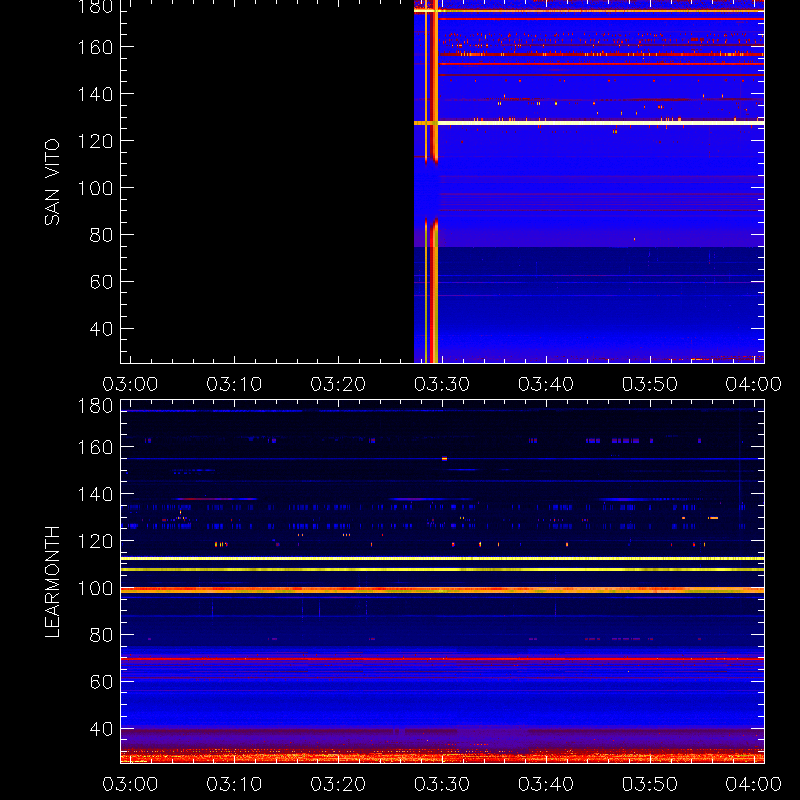The height and width of the screenshot is (800, 800).
Task: Pick the 04:00 time label under the Learmonth panel
Action: (754, 784)
